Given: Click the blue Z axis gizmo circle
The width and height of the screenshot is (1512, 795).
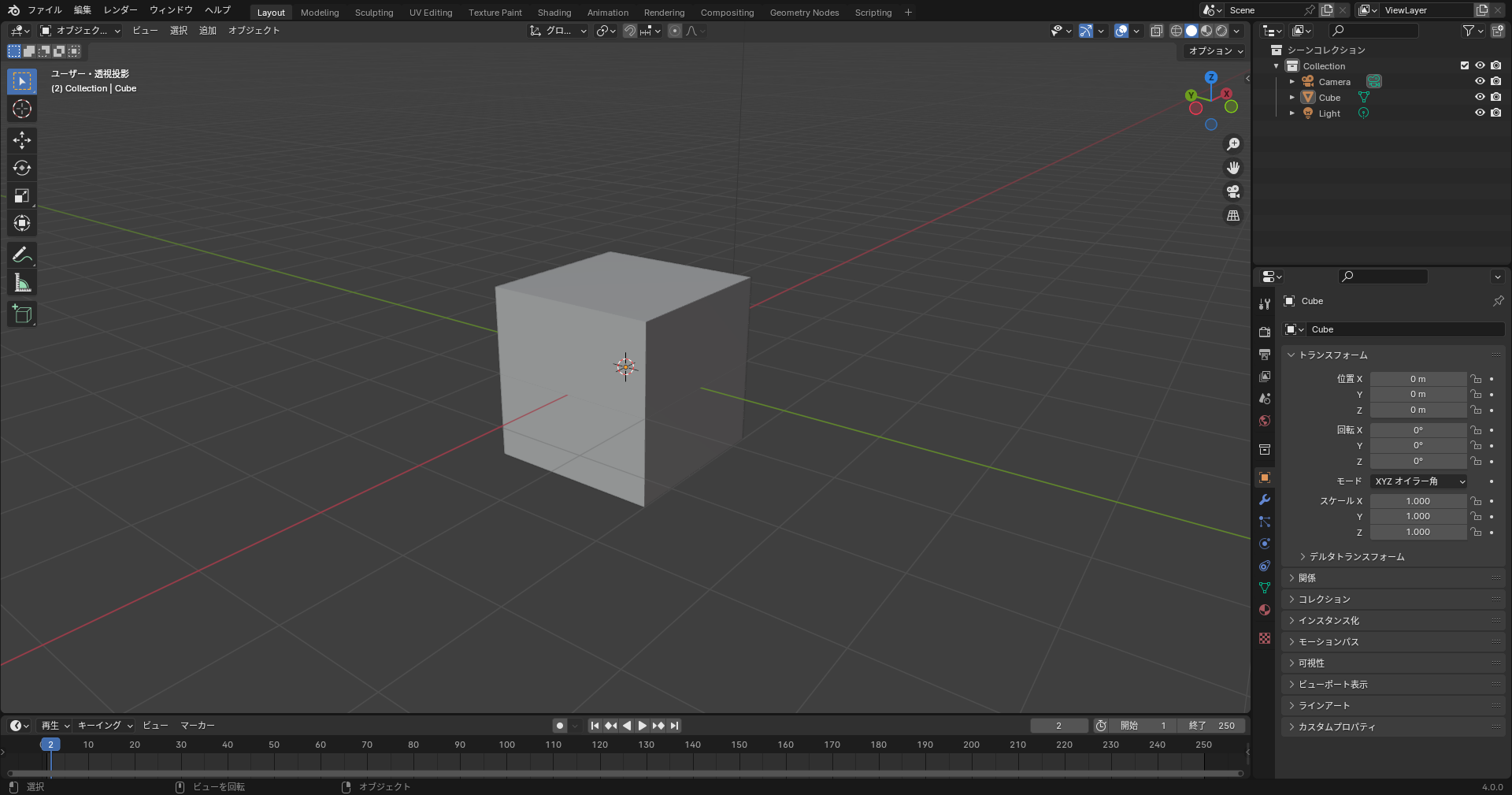Looking at the screenshot, I should click(x=1211, y=77).
